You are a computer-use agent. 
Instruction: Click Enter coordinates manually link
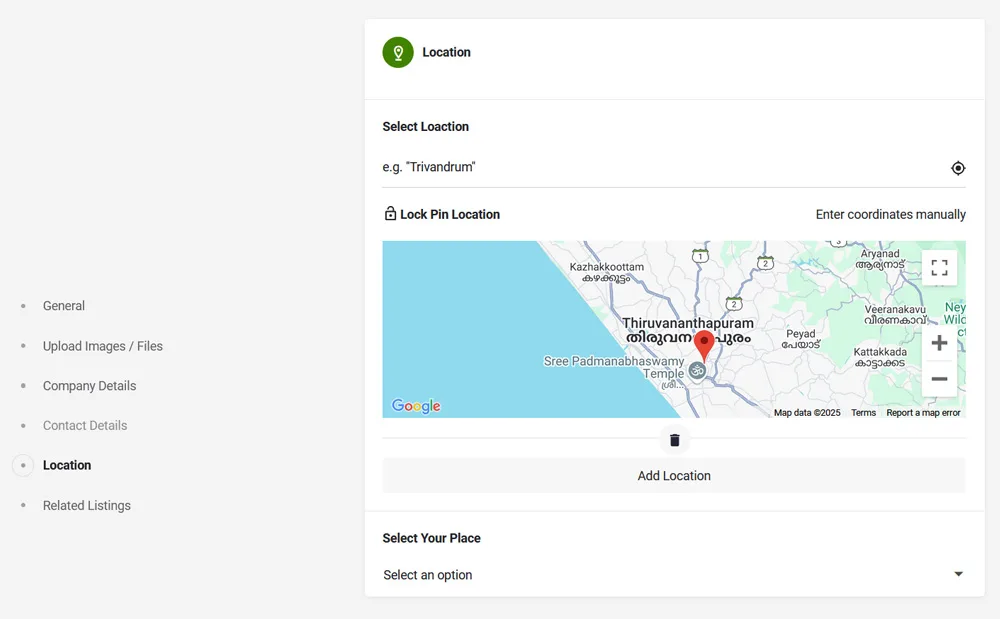coord(890,214)
